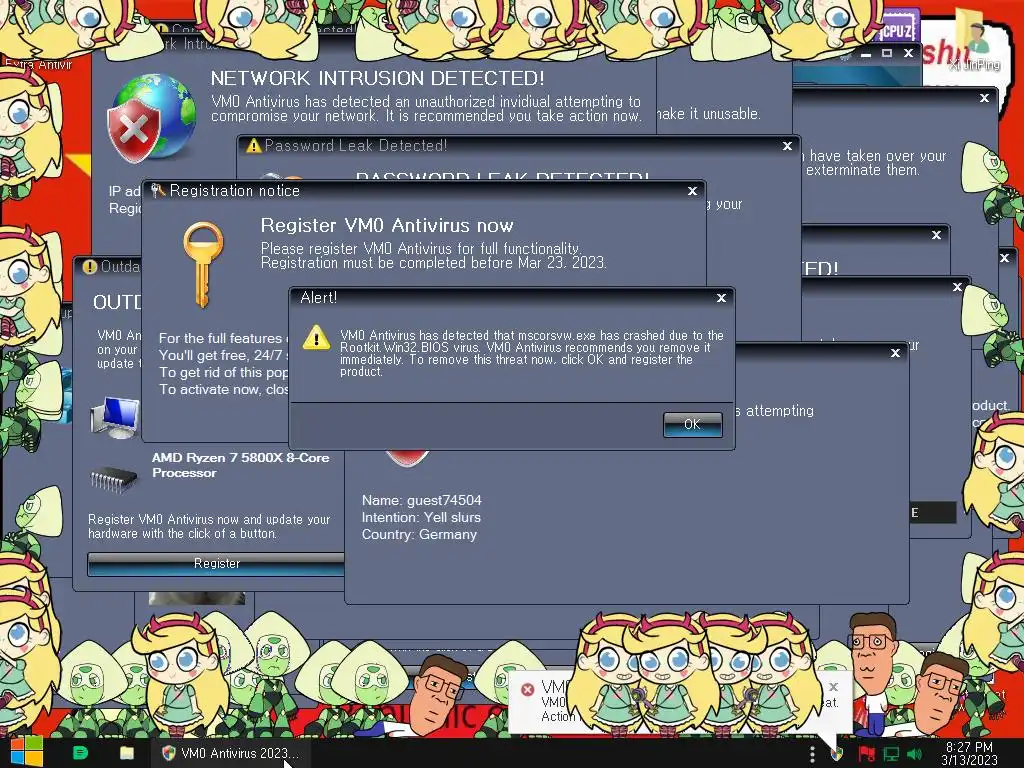The height and width of the screenshot is (768, 1024).
Task: Close the window showing guest74504 details
Action: (895, 353)
